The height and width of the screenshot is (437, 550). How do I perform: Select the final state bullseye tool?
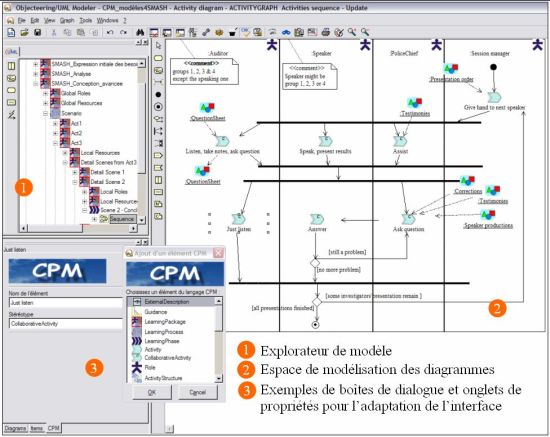click(x=158, y=107)
